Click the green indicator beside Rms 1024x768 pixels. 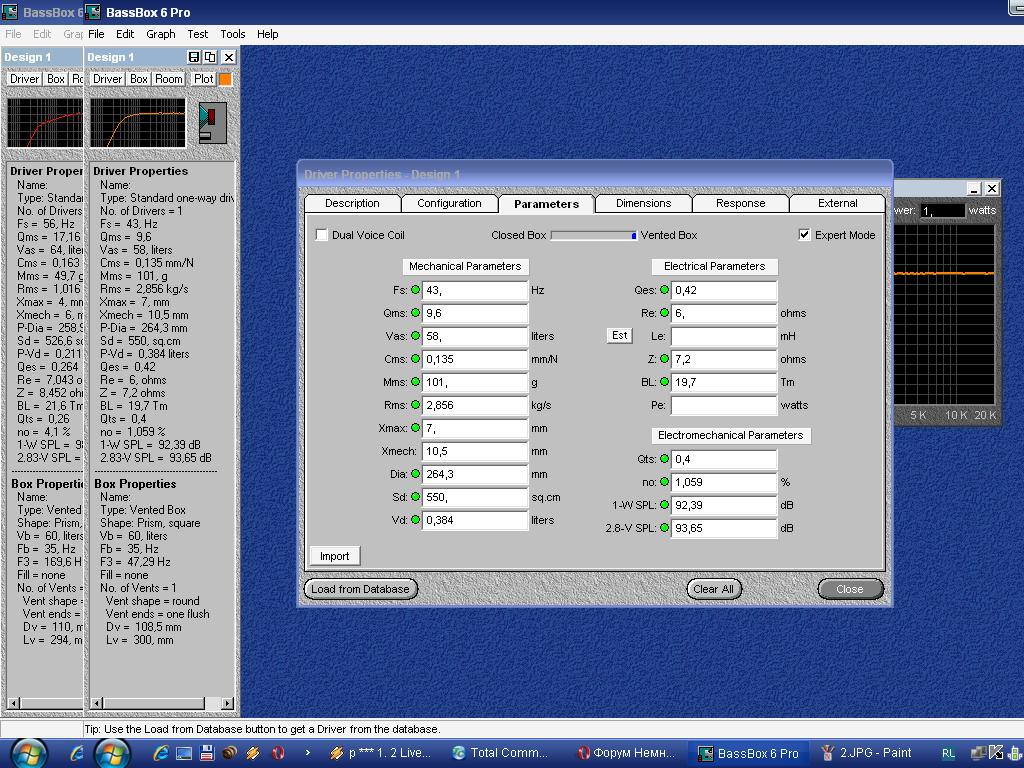(415, 405)
